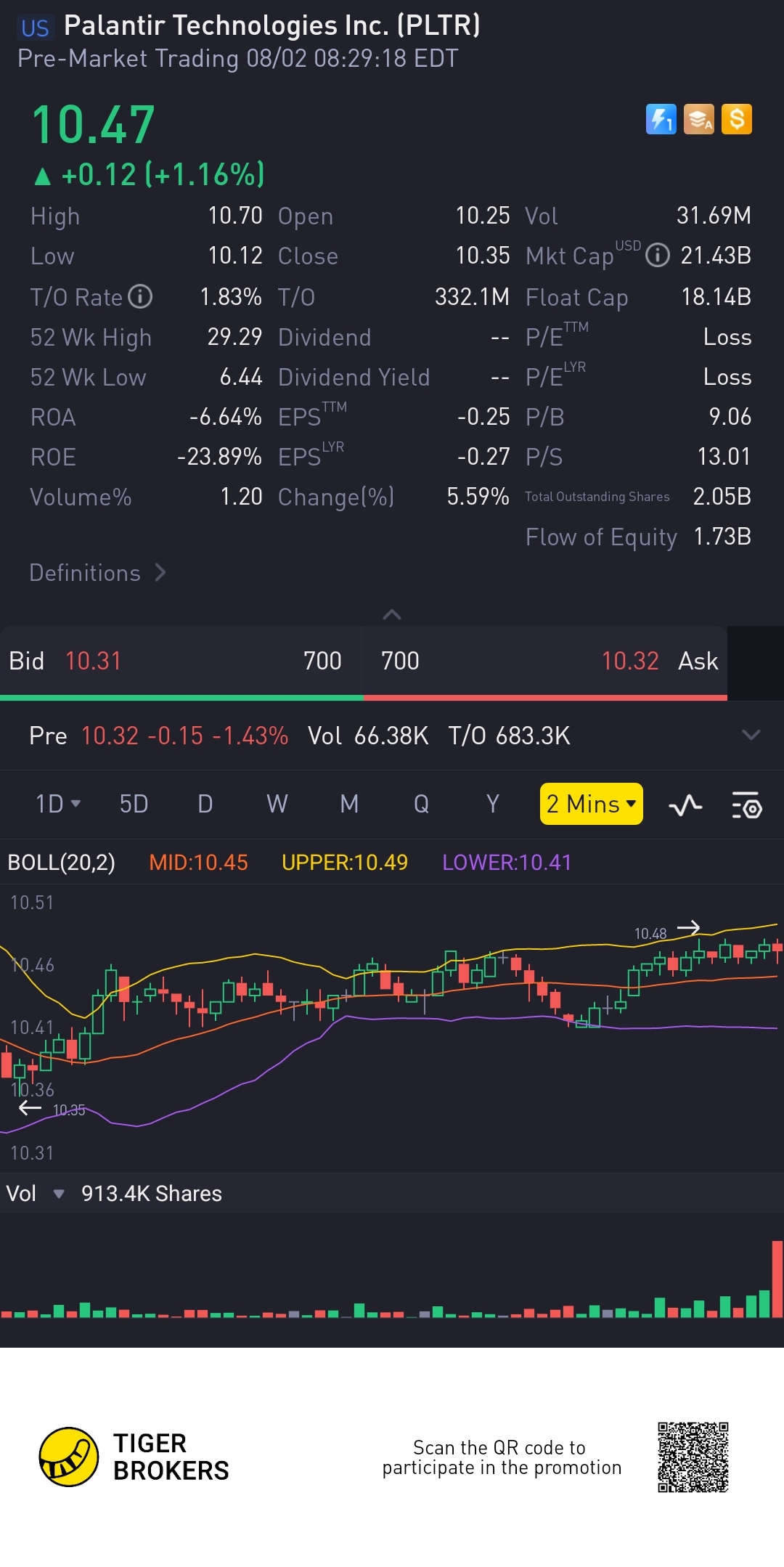Tap the T/O 683.3K pre-market value
This screenshot has height=1567, width=784.
pos(509,736)
